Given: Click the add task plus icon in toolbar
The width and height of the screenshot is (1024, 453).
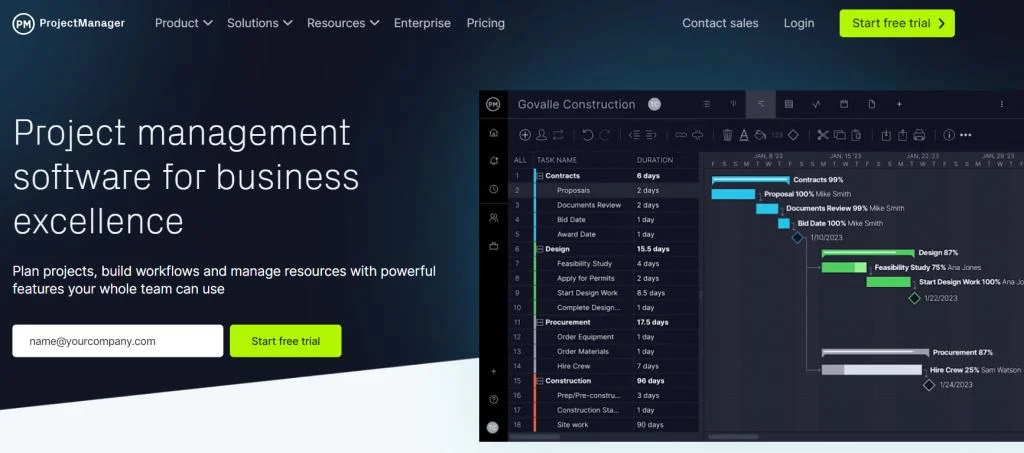Looking at the screenshot, I should pyautogui.click(x=524, y=135).
